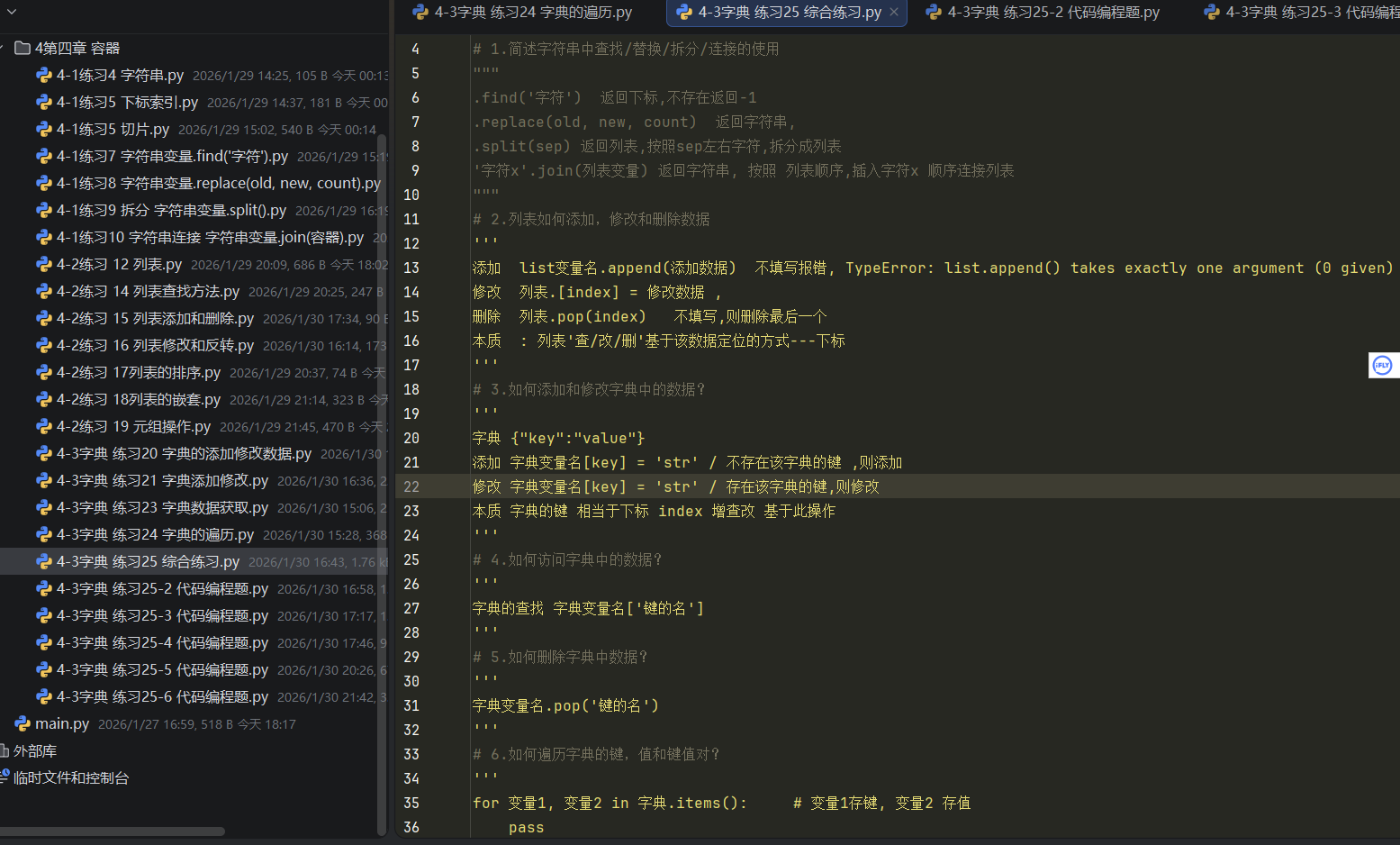Open file 4-3字典 练习25-5 代码编程题.py

point(162,669)
